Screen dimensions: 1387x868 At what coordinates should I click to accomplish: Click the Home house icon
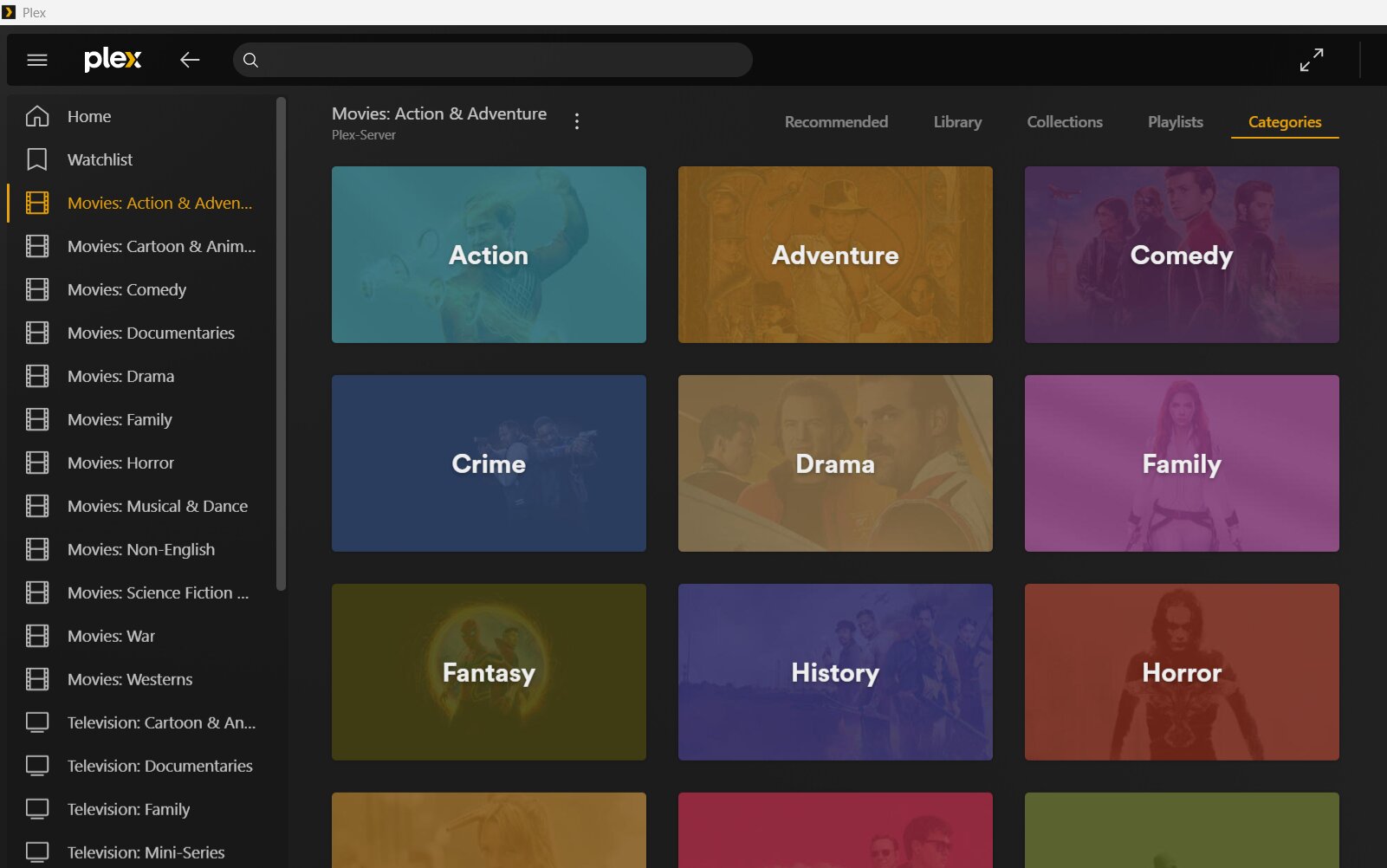(x=37, y=116)
